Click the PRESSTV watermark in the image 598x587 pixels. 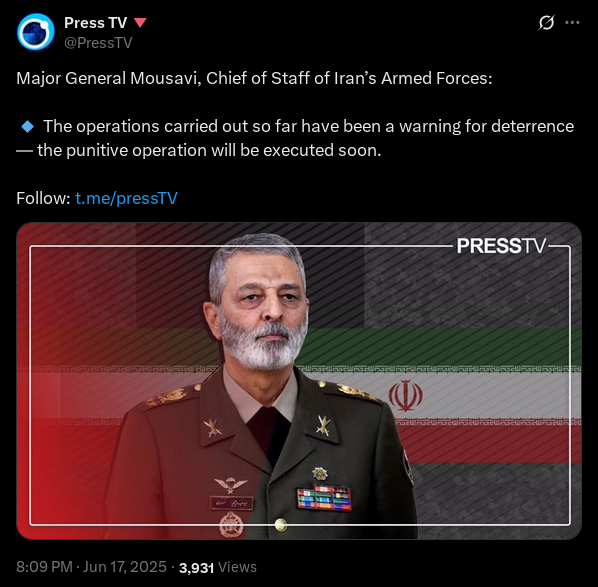(501, 246)
